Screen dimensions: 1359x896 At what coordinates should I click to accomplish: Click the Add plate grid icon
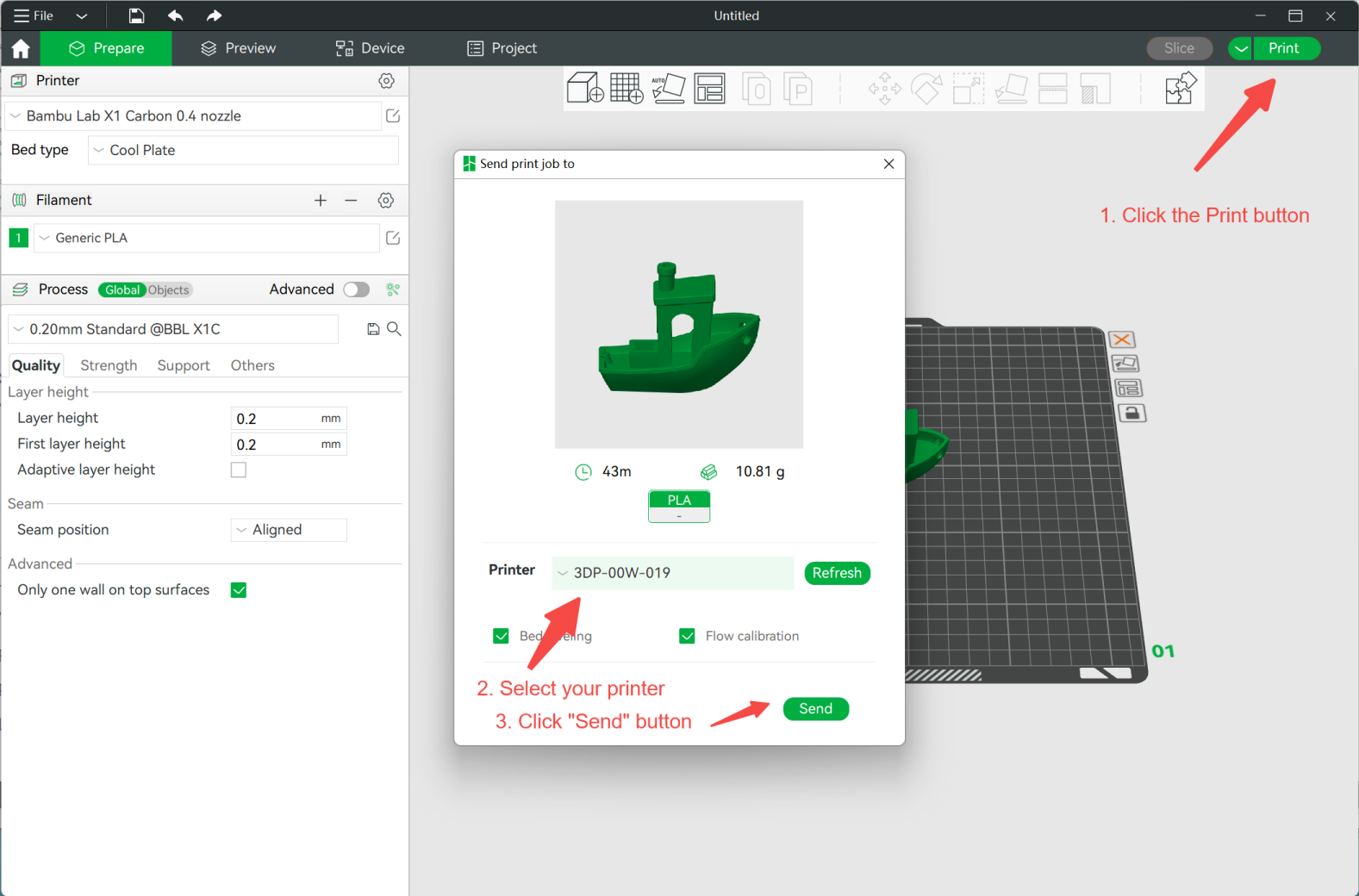tap(627, 88)
